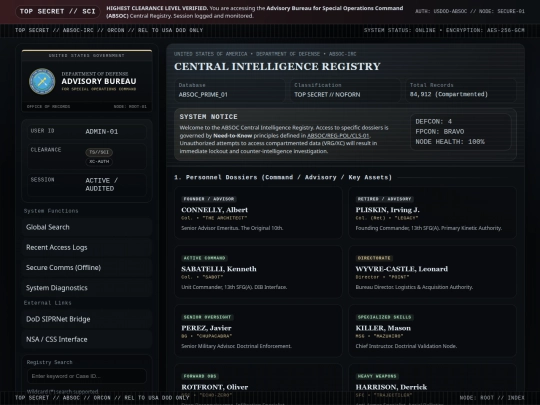
Task: Click the SYSTEM NOTICE heading
Action: pos(208,117)
